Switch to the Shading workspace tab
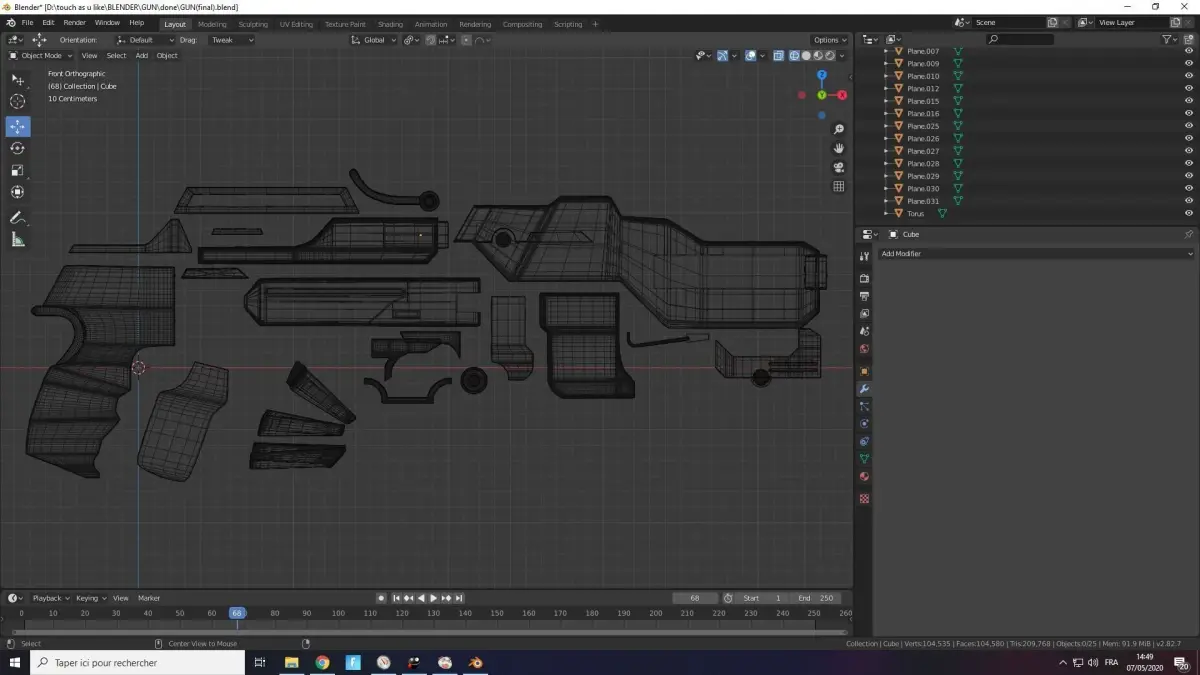 (390, 24)
